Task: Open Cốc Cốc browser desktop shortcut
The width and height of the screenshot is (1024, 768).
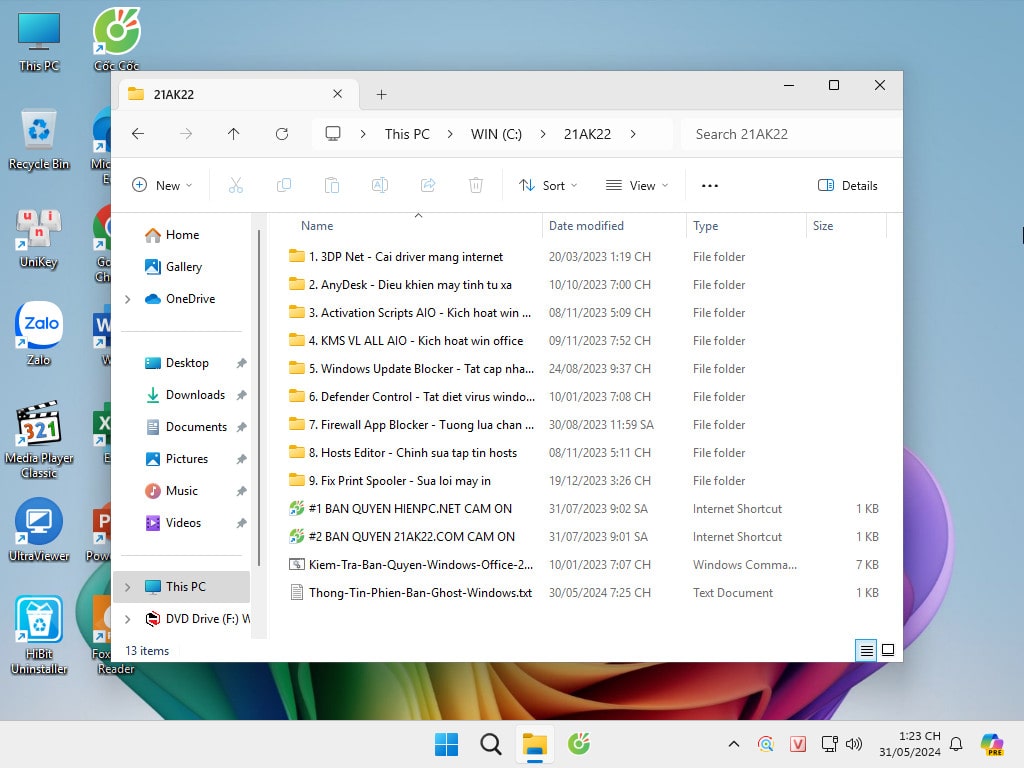Action: [116, 40]
